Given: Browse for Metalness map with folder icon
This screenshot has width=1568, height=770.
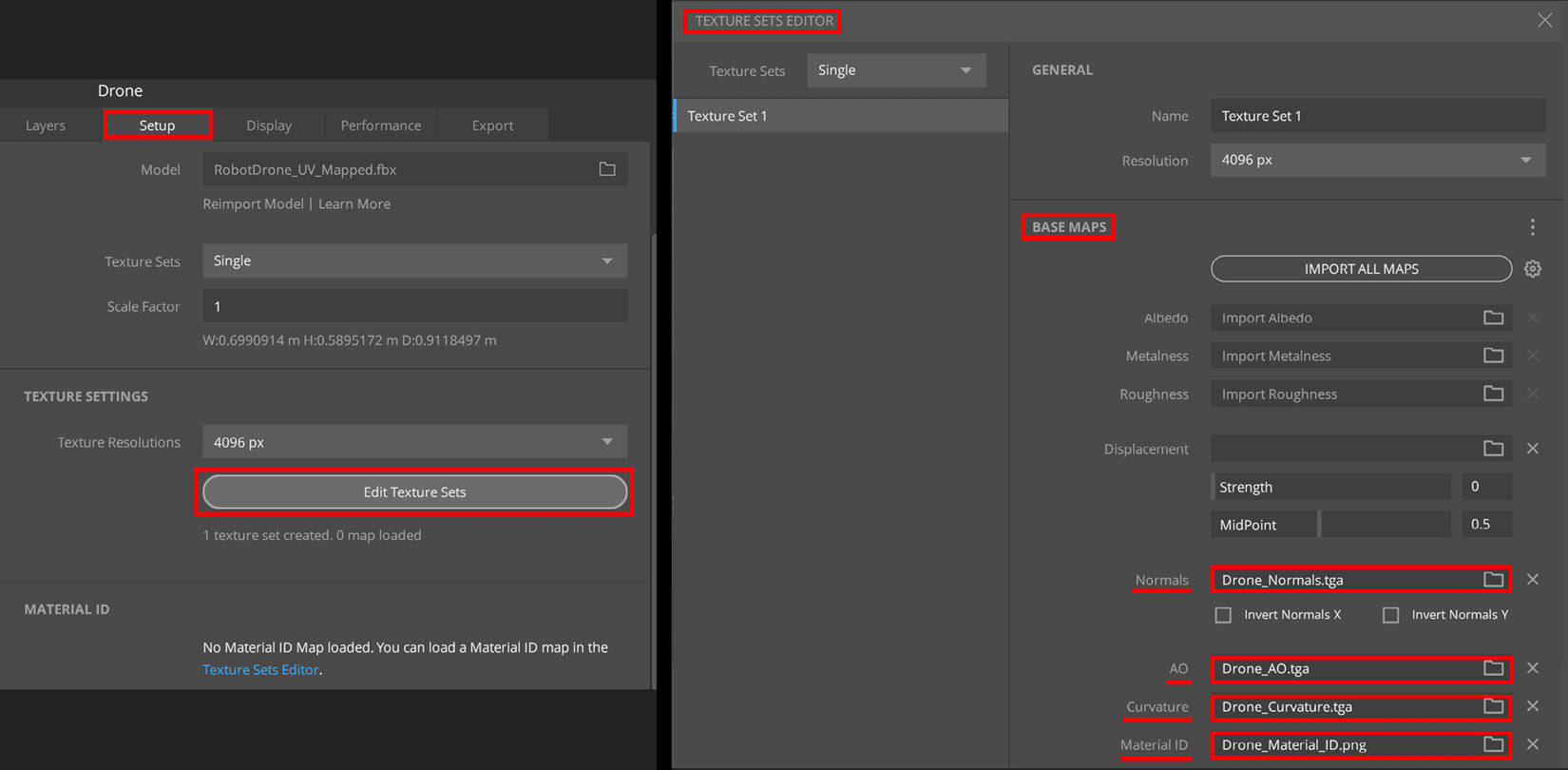Looking at the screenshot, I should click(1493, 356).
